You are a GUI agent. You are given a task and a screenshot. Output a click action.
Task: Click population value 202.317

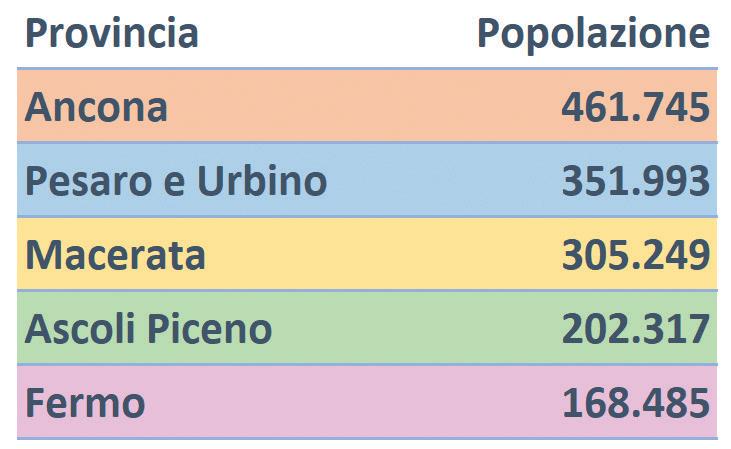tap(634, 328)
